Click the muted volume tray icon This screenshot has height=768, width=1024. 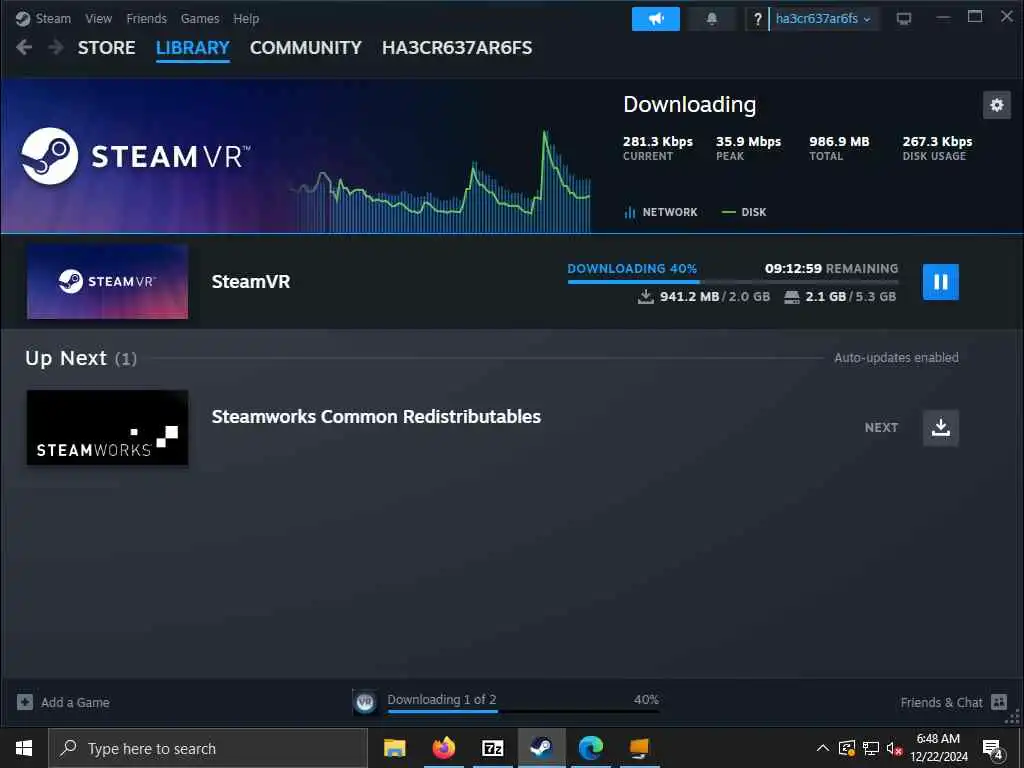[x=894, y=748]
